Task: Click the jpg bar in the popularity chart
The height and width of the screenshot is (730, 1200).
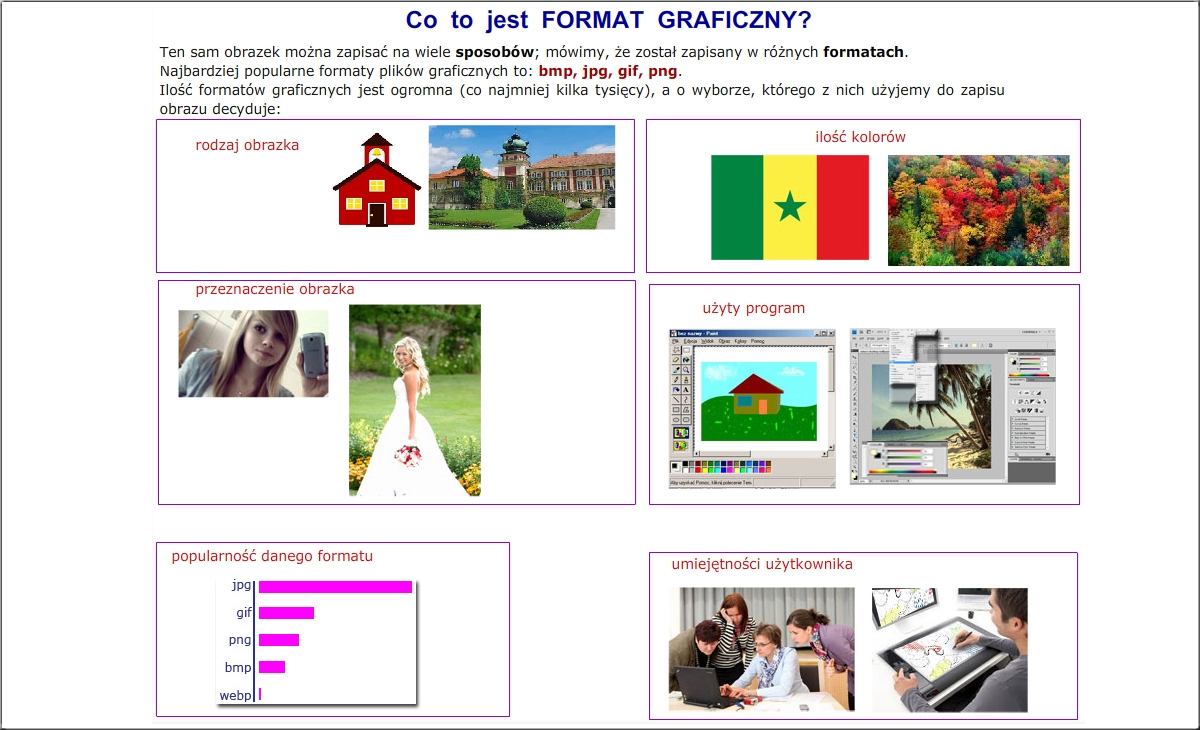Action: (x=335, y=587)
